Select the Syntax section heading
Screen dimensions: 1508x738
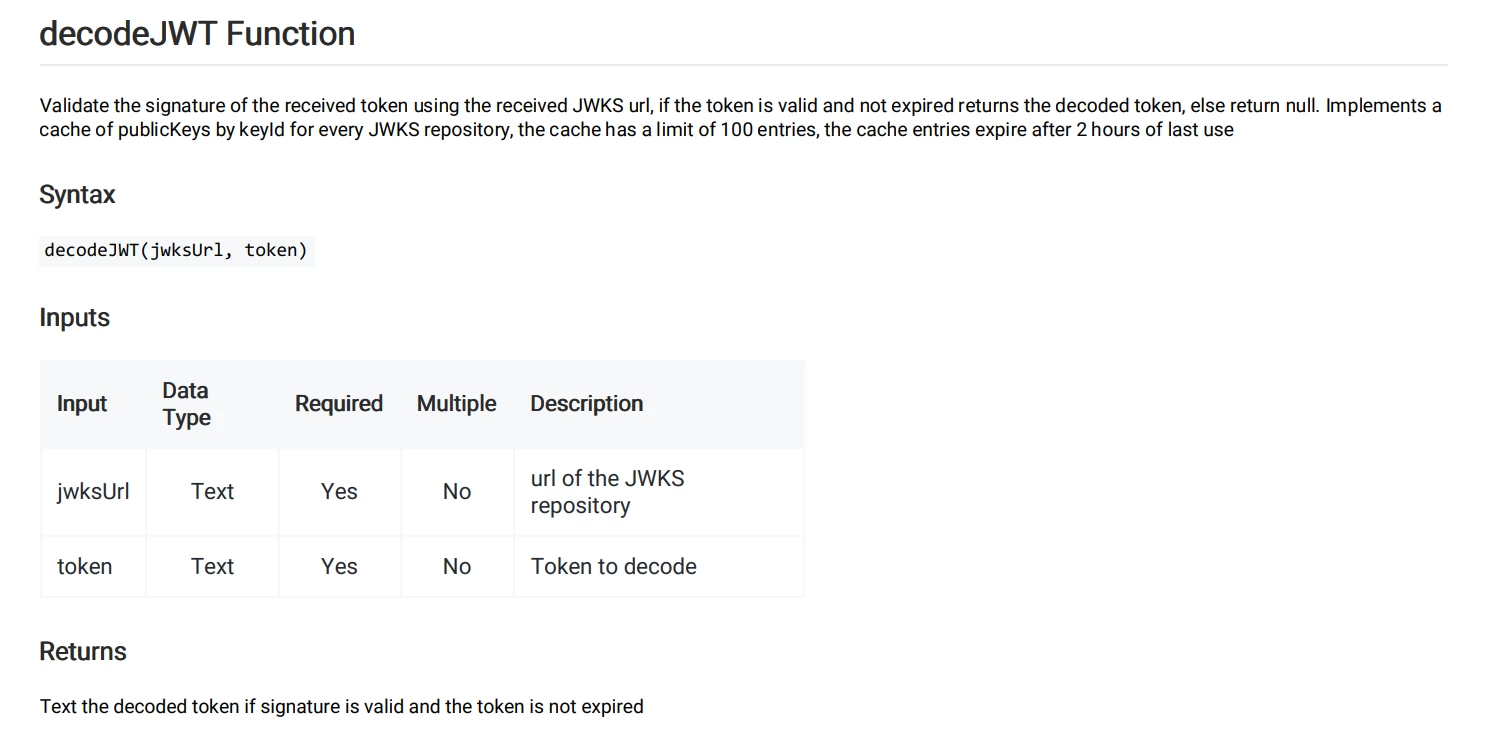[77, 195]
